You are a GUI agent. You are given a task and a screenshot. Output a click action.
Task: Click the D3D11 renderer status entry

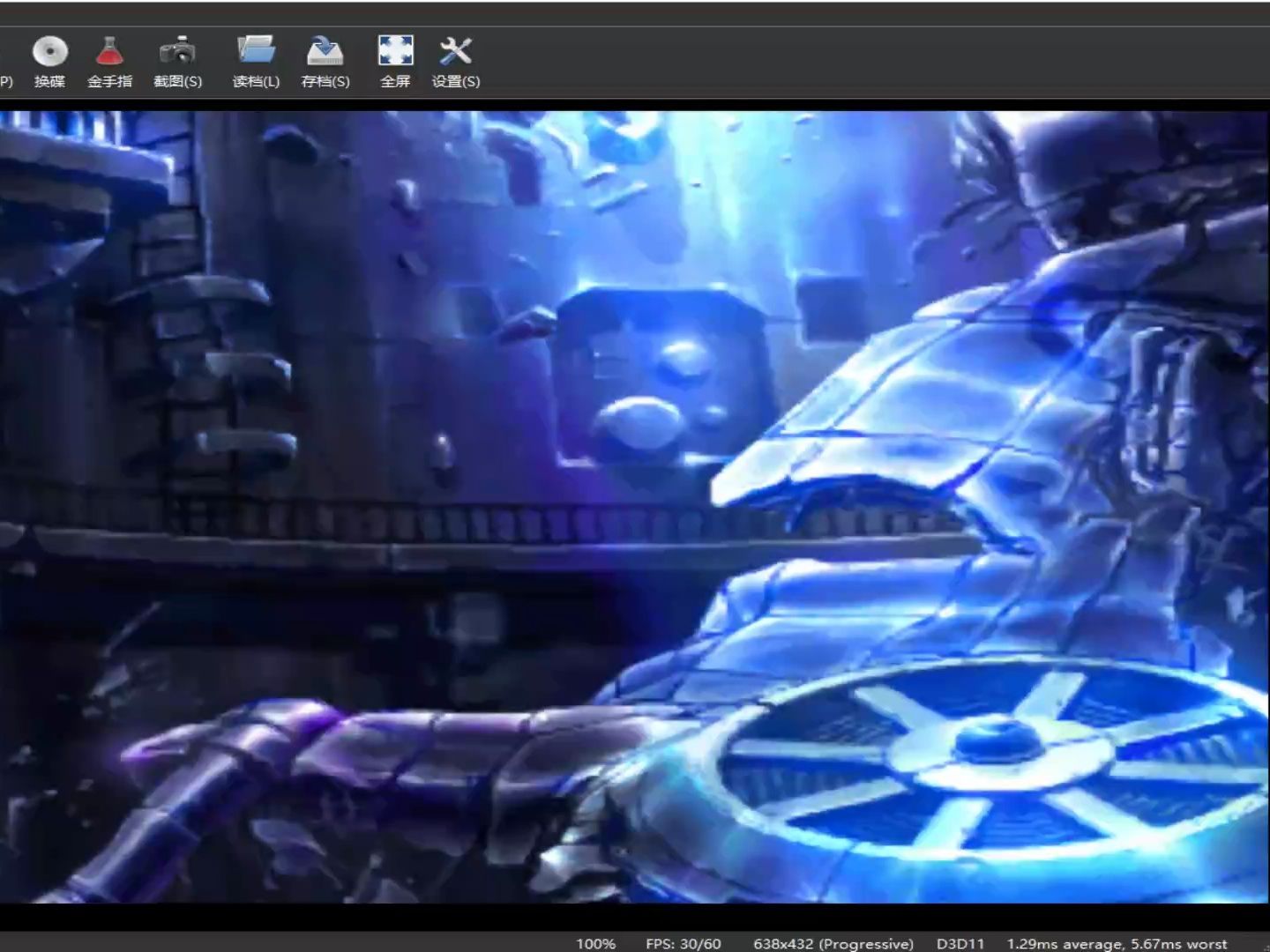pyautogui.click(x=960, y=943)
